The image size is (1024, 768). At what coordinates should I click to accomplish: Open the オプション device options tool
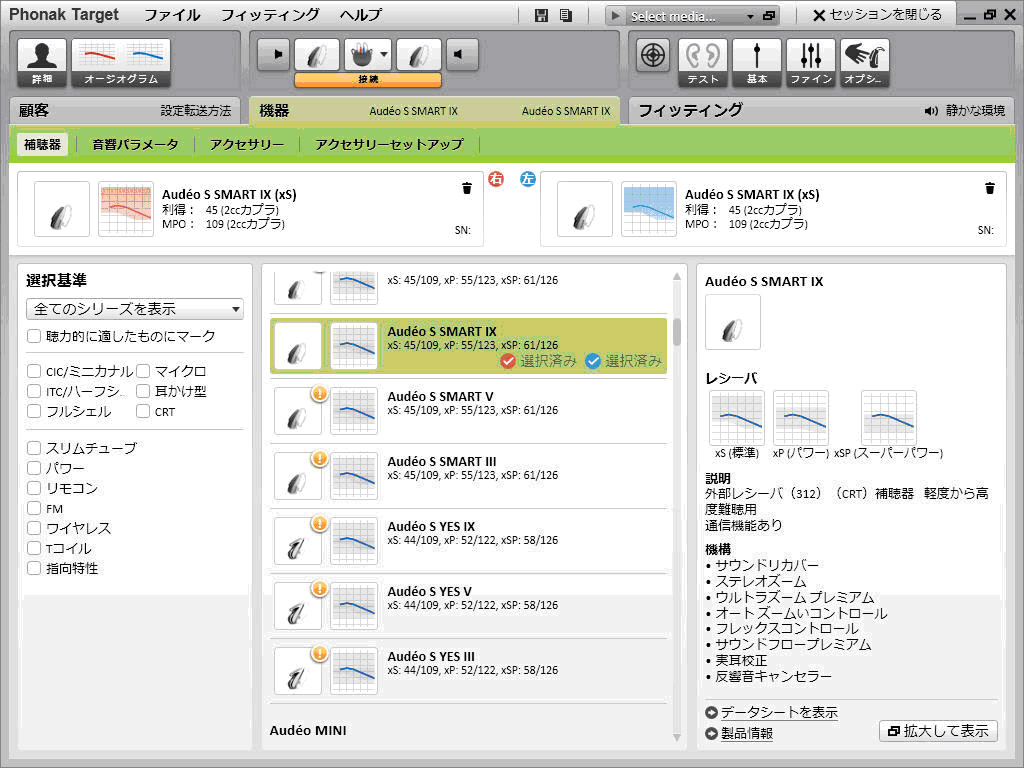coord(865,62)
